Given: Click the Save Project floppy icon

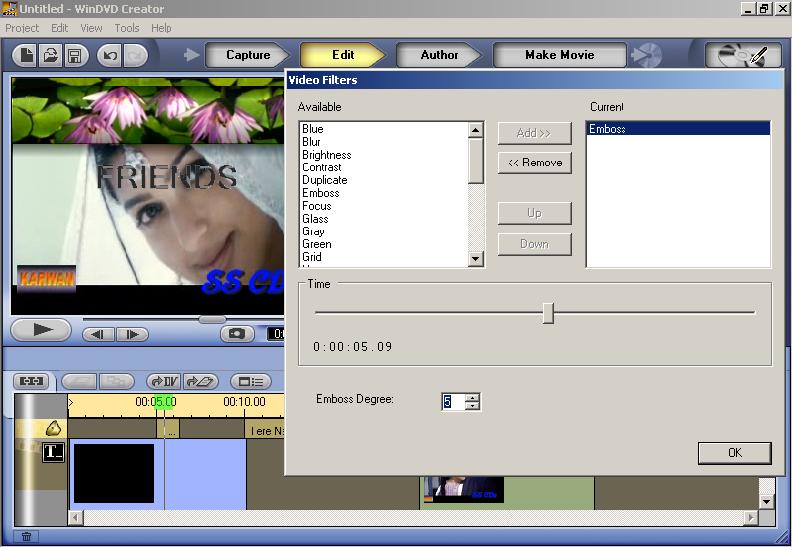Looking at the screenshot, I should [75, 55].
